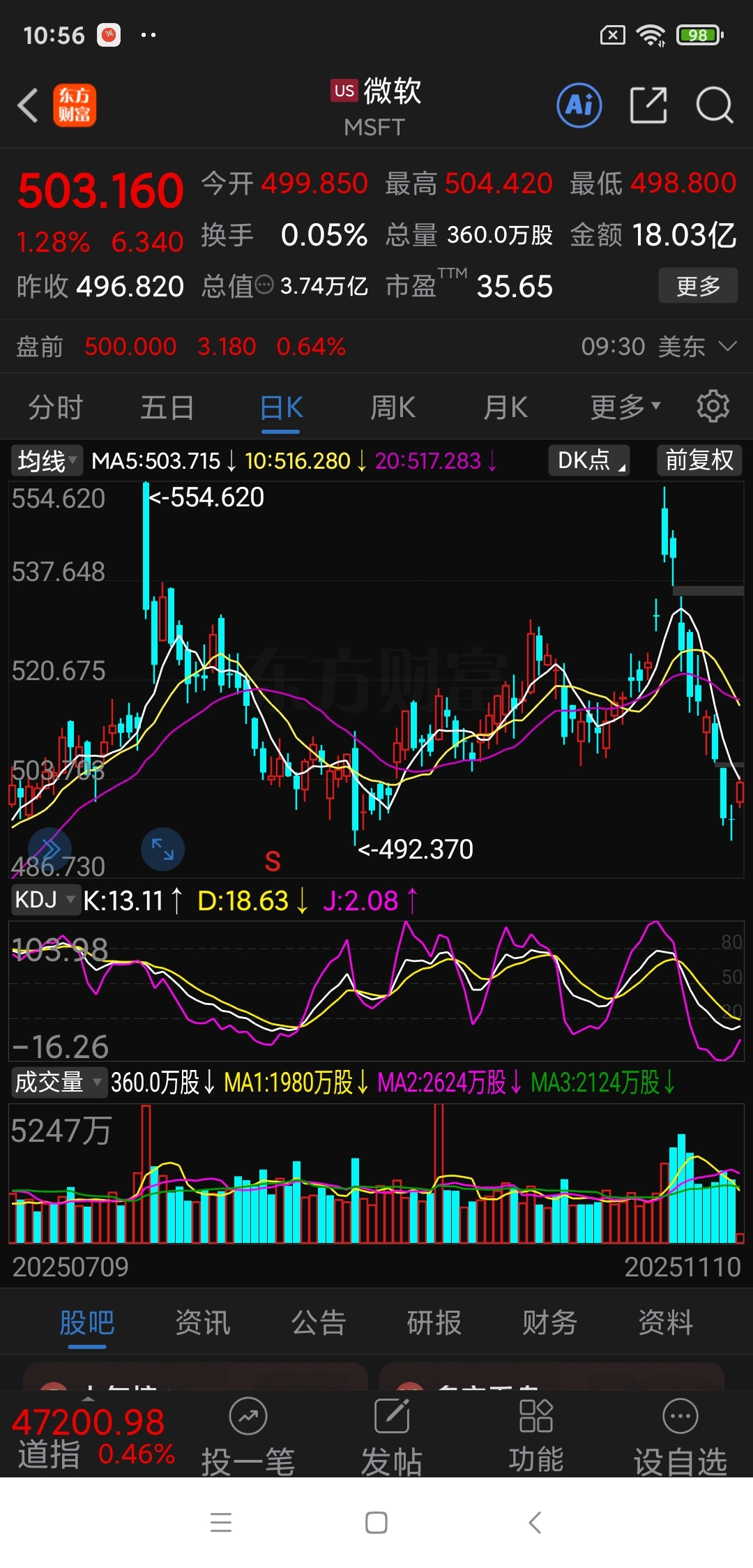
Task: Tap the MA5:503.715 value
Action: click(x=156, y=460)
